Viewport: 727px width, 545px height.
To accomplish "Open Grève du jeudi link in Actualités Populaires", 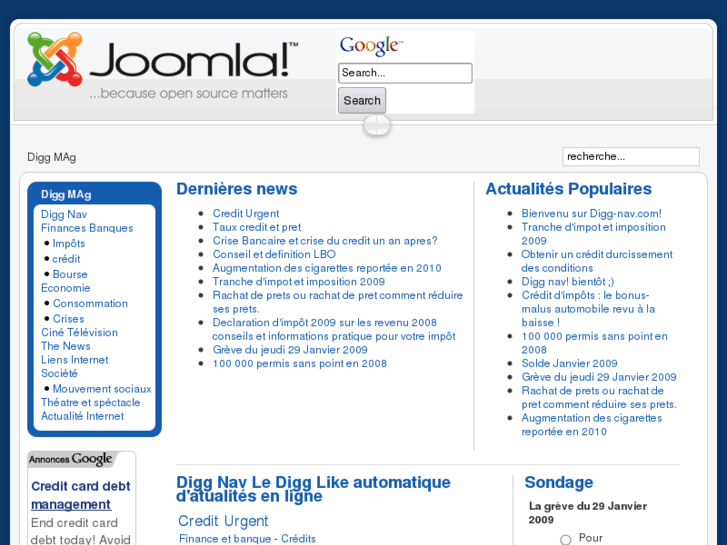I will coord(599,377).
